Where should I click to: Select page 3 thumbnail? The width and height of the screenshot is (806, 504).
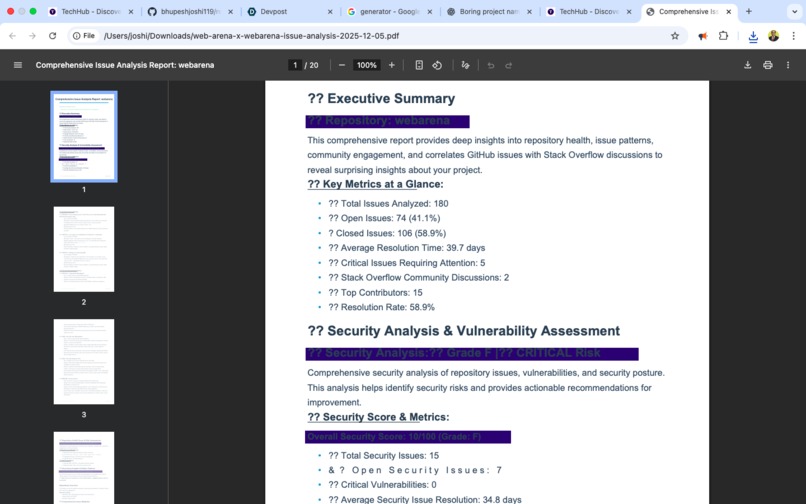(84, 362)
